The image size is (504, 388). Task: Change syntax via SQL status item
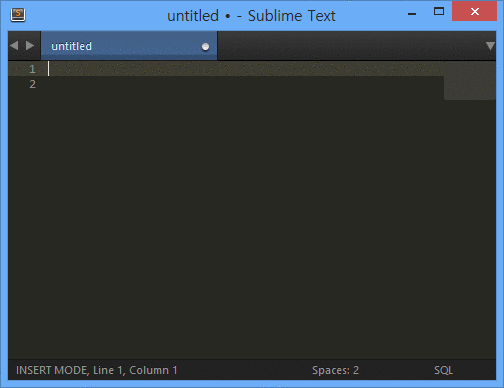point(443,370)
